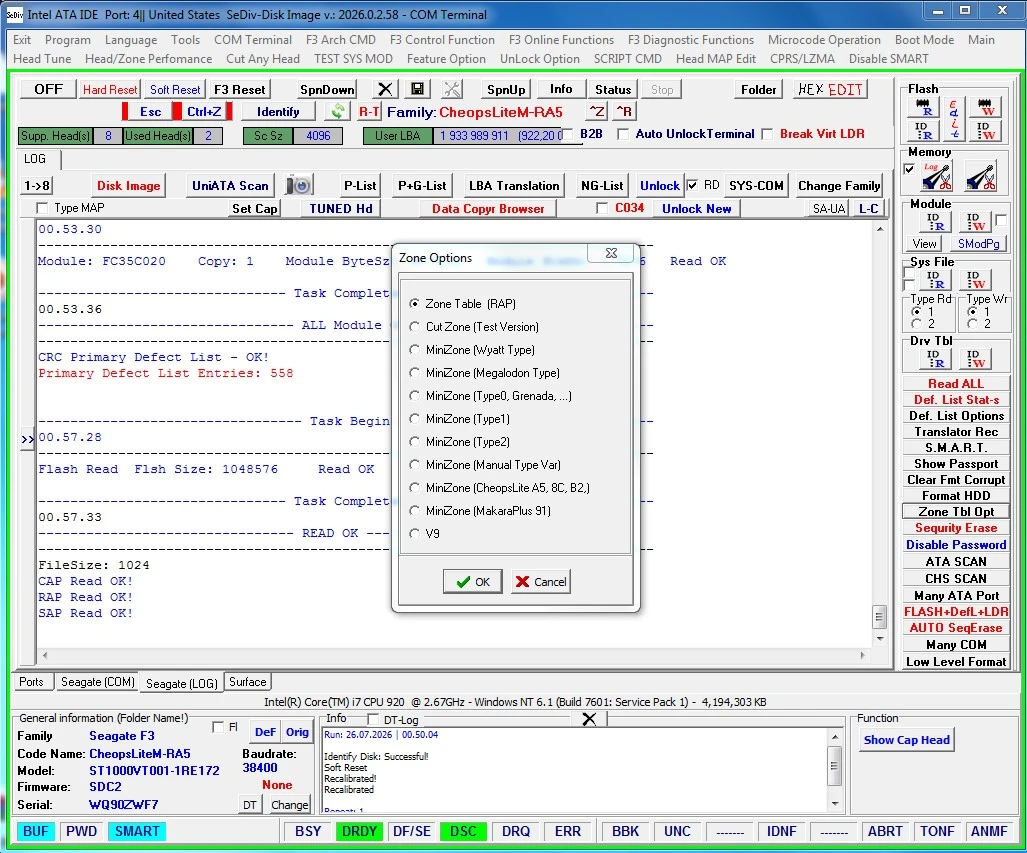Switch to the Surface tab

[248, 682]
